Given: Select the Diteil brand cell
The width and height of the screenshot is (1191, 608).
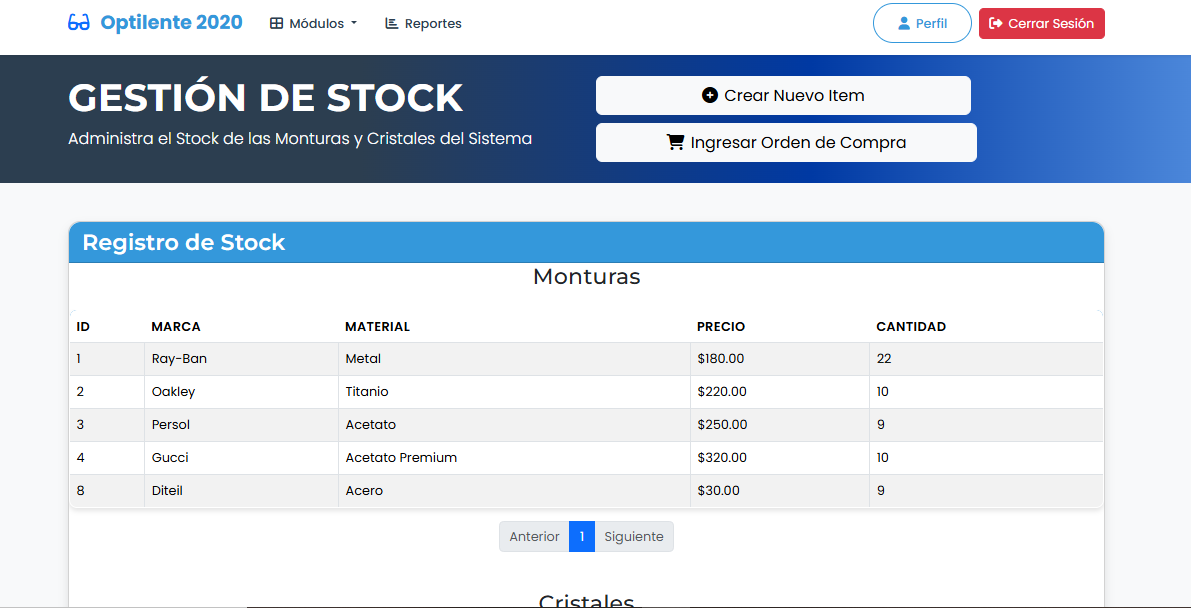Looking at the screenshot, I should pos(241,491).
